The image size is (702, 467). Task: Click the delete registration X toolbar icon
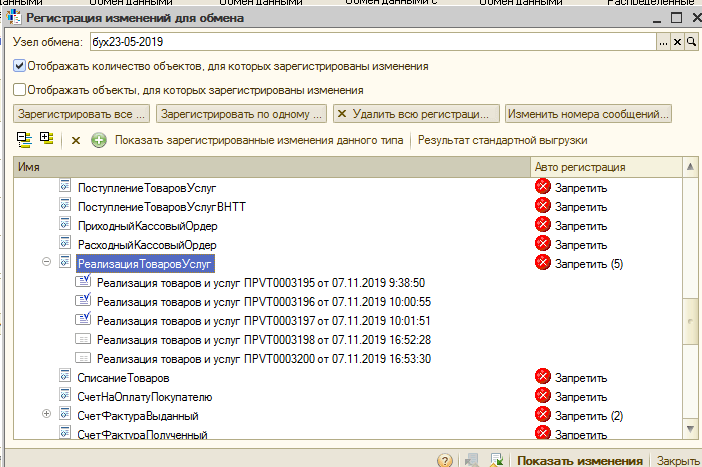tap(75, 141)
